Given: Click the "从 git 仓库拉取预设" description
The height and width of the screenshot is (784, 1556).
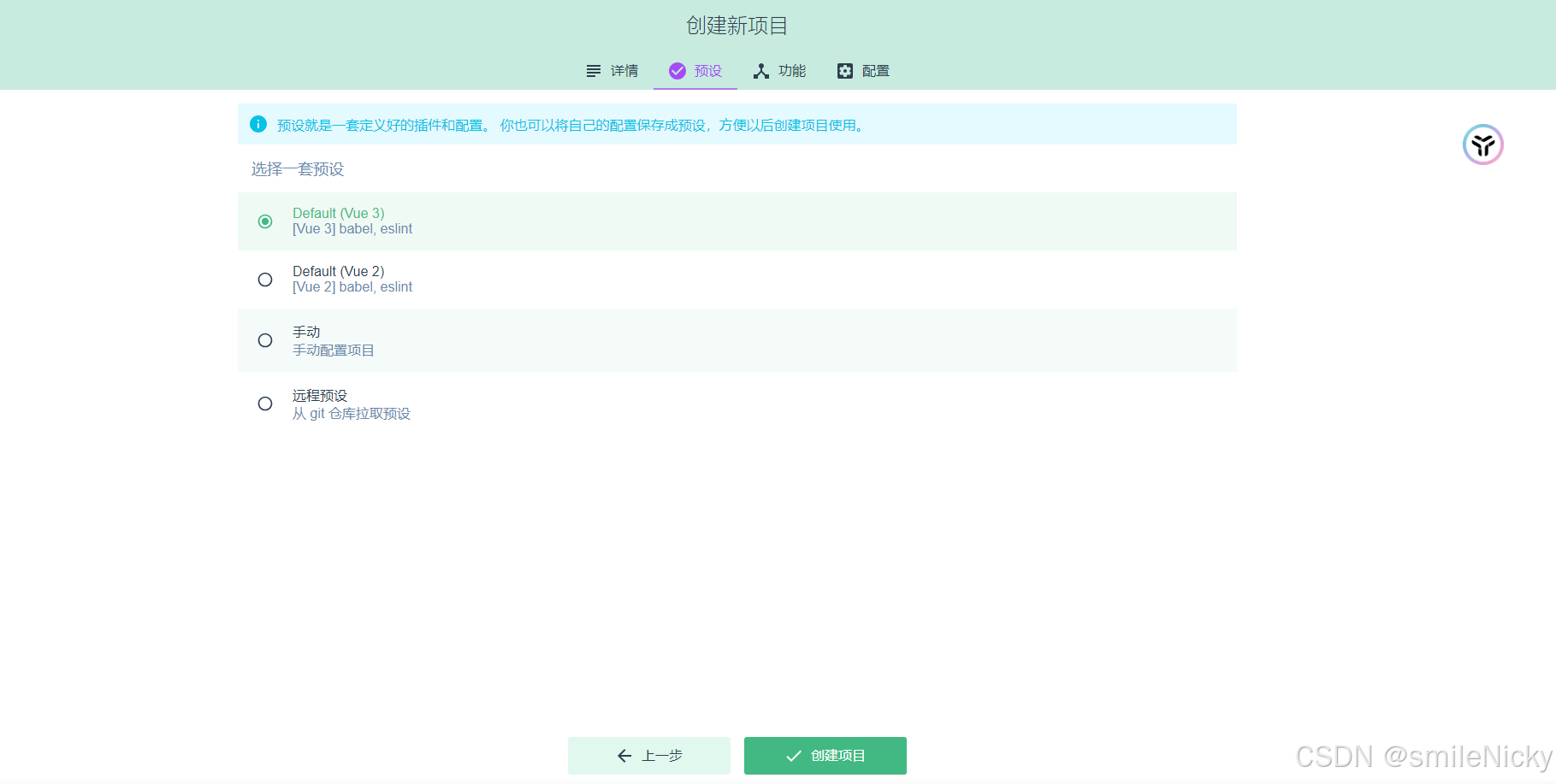Looking at the screenshot, I should pyautogui.click(x=352, y=414).
